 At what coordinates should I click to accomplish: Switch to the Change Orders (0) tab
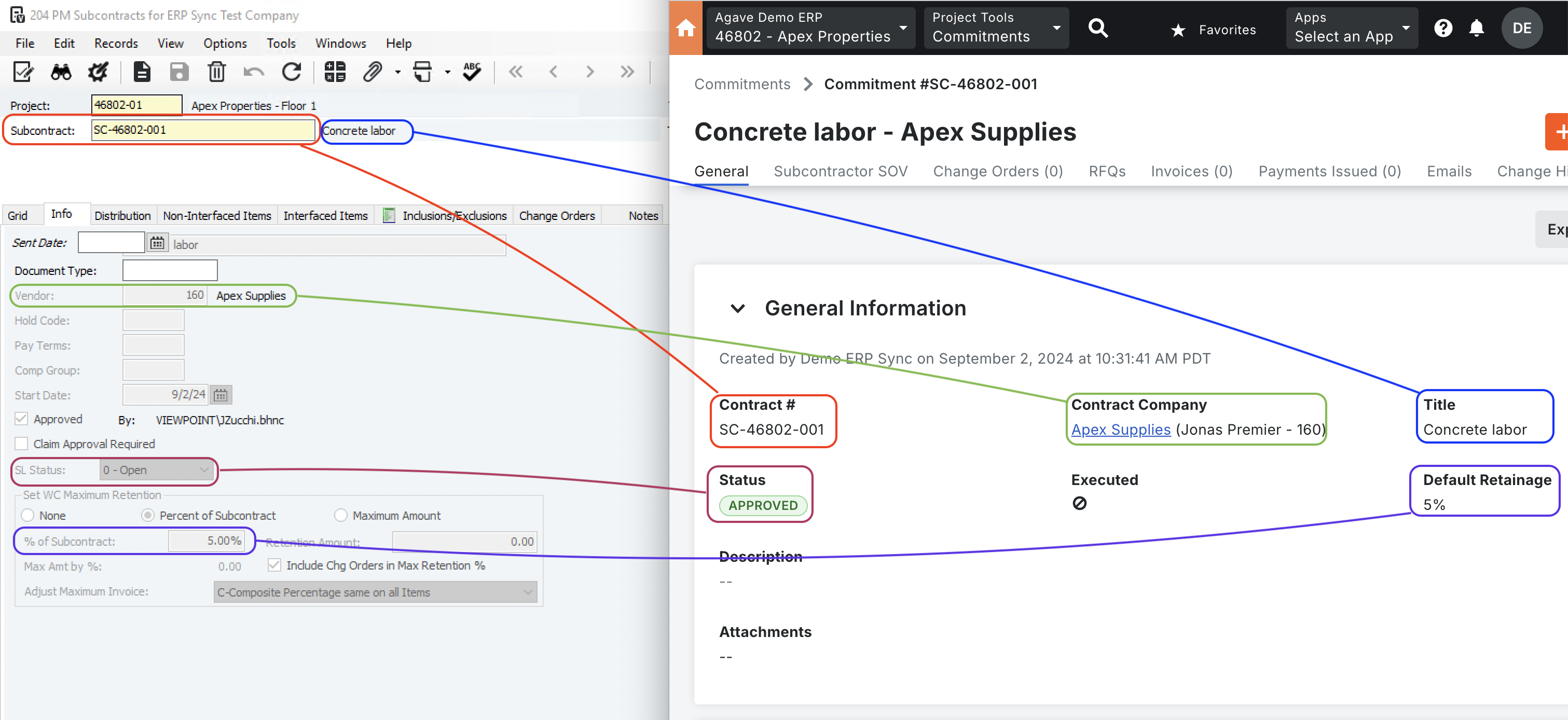[x=998, y=172]
